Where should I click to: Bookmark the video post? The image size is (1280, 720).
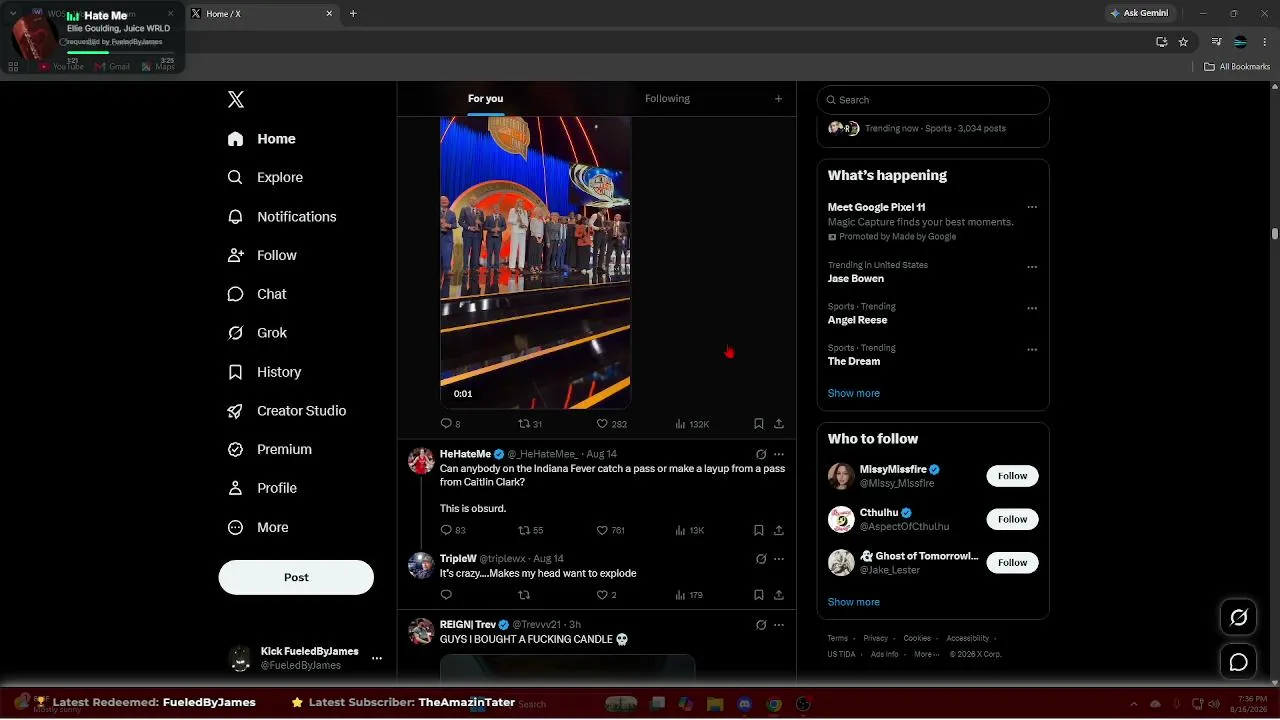tap(759, 424)
